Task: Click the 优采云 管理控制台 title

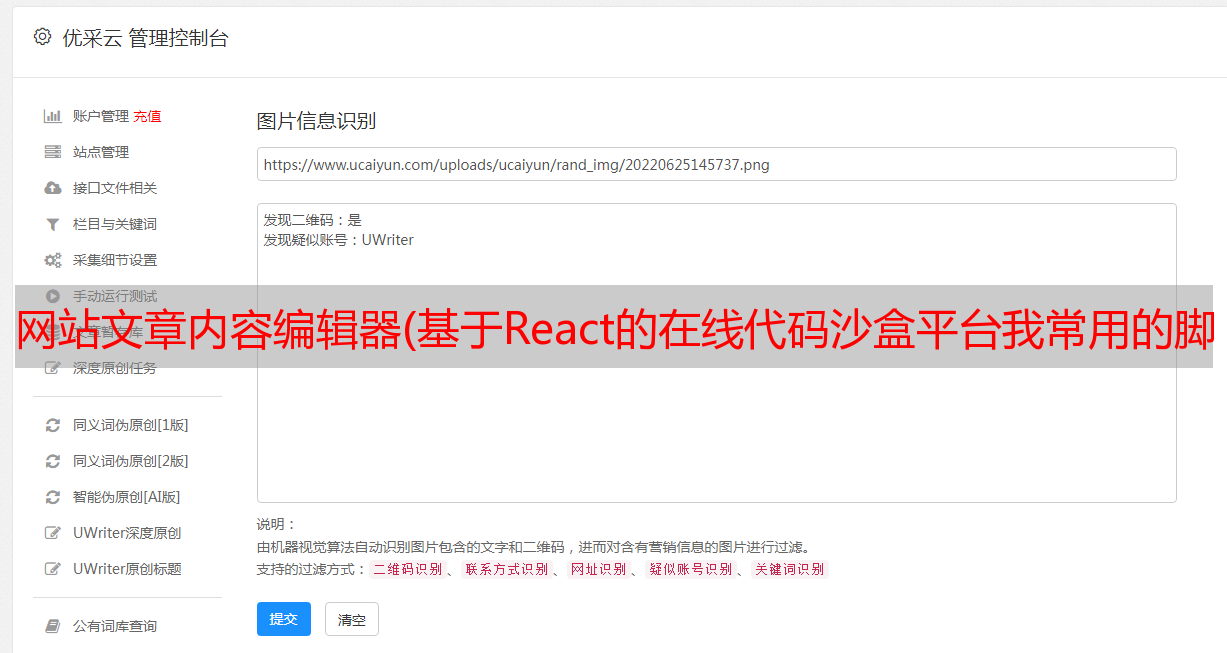Action: 145,38
